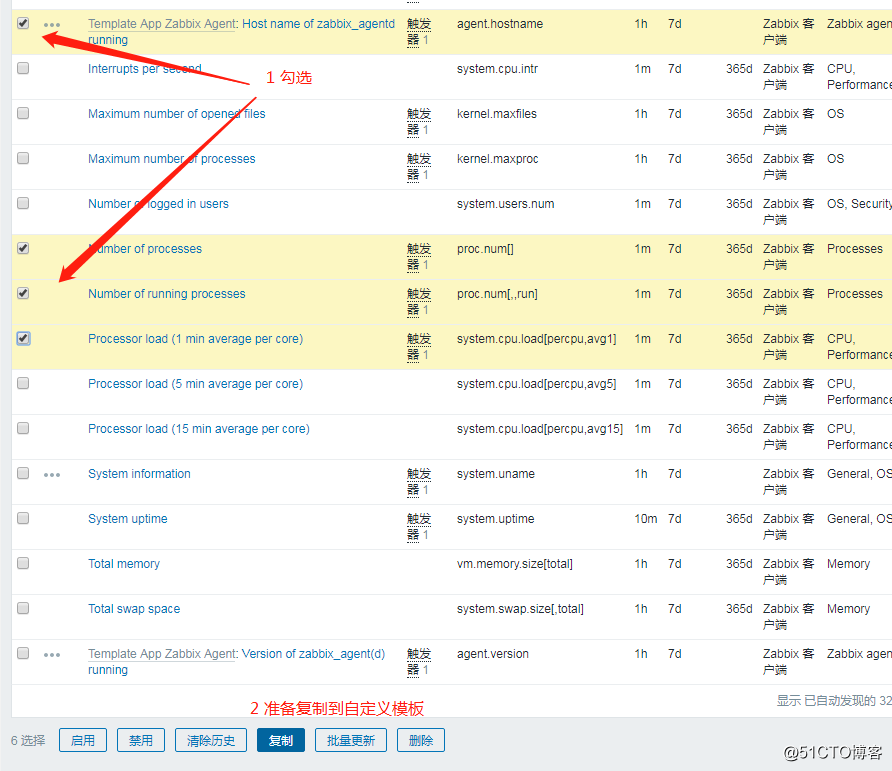Uncheck the Number of running processes checkbox
Viewport: 892px width, 771px height.
click(23, 293)
